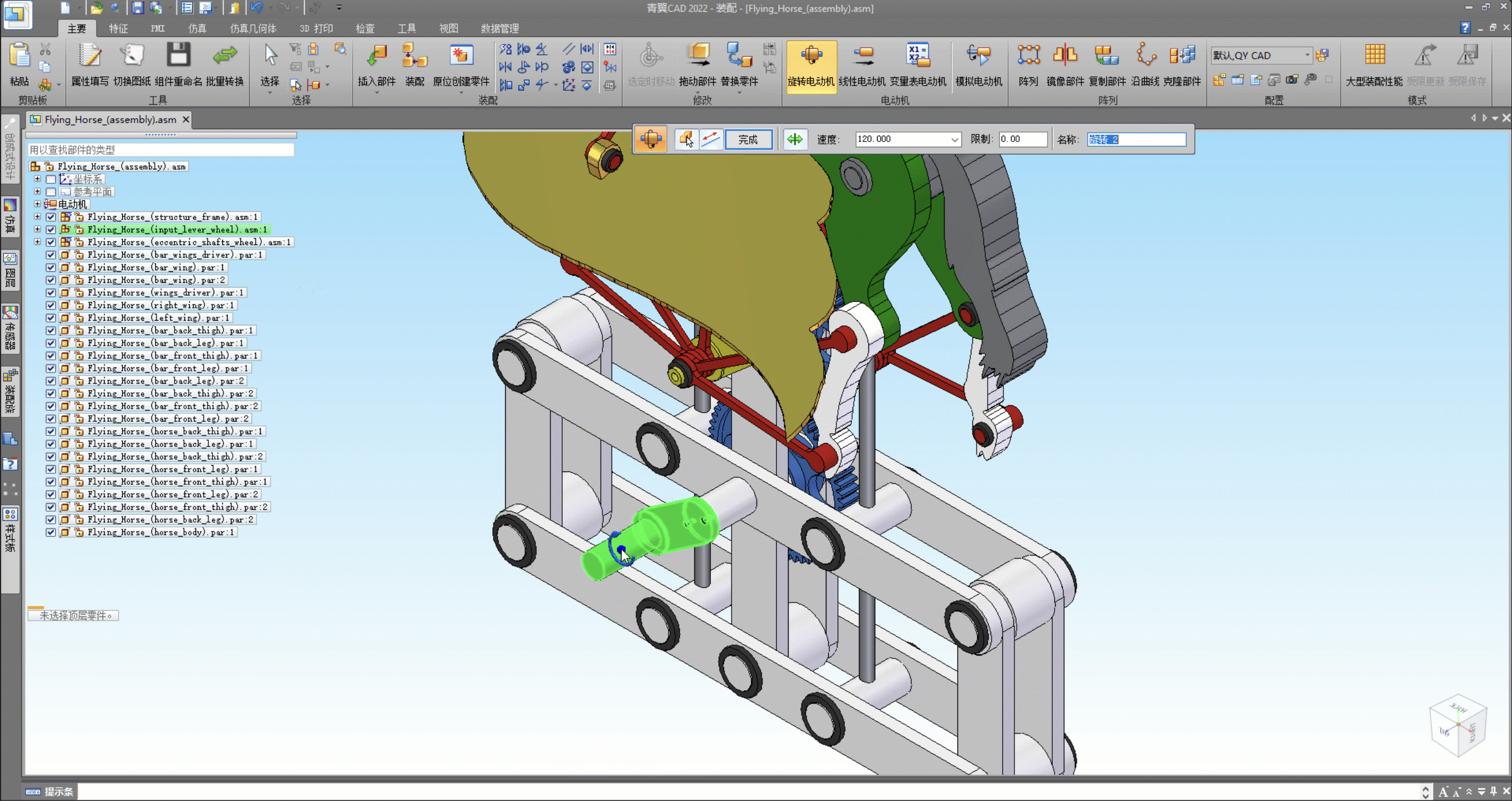Select the root Flying_Horse_(assembly).asm tree item
Screen dimensions: 1512x801
[122, 166]
